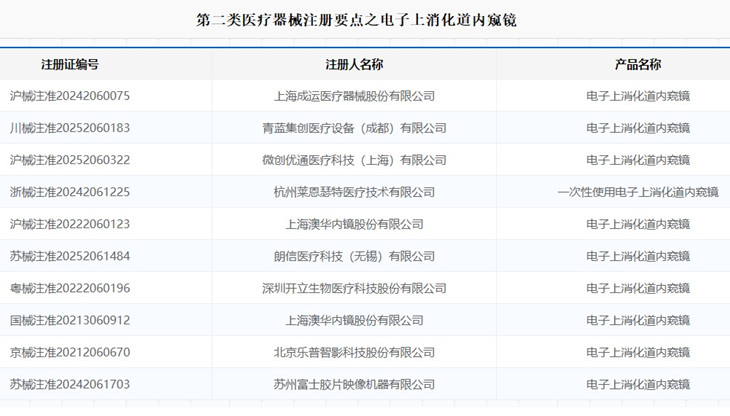Image resolution: width=730 pixels, height=416 pixels.
Task: Select registrant 苏州富士胶片映像机器有限公司
Action: tap(354, 384)
